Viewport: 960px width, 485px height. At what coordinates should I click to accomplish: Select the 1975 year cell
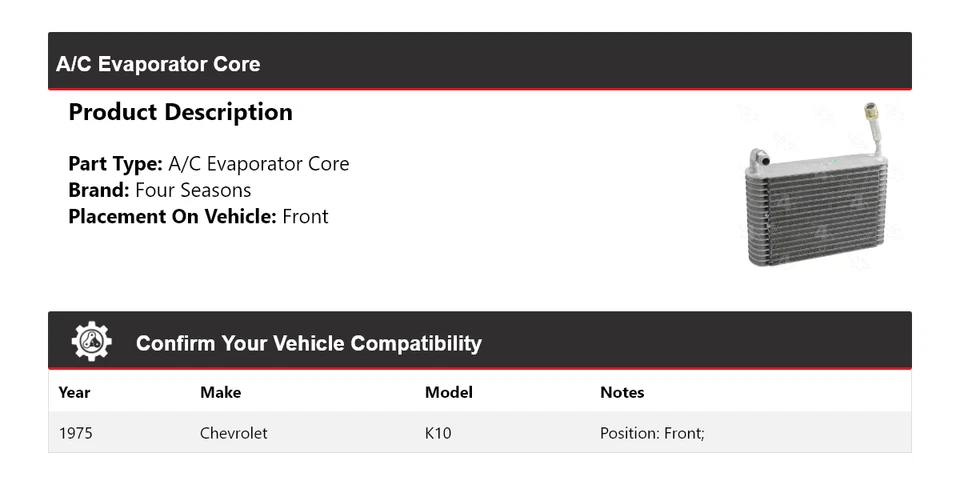pyautogui.click(x=76, y=433)
